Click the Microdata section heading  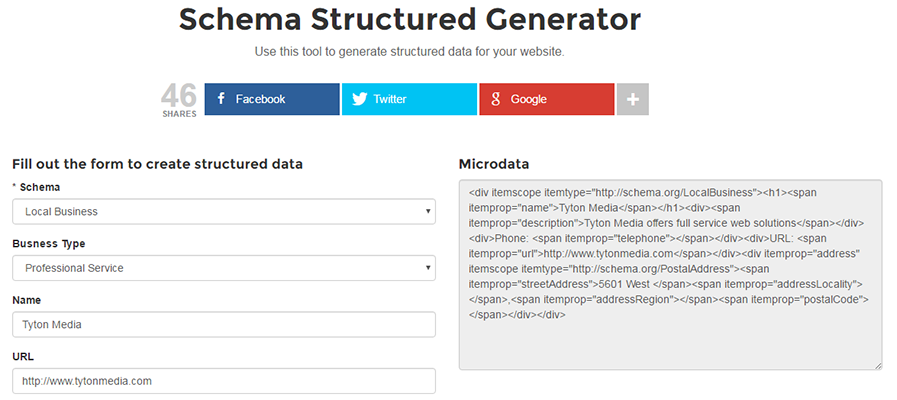(494, 163)
